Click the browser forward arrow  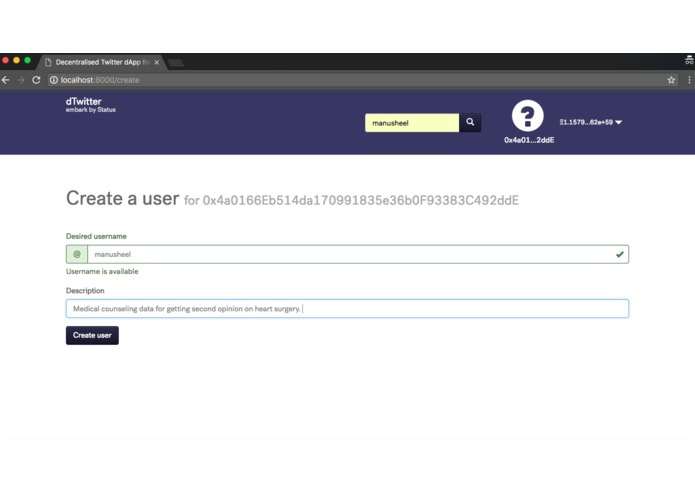(21, 80)
